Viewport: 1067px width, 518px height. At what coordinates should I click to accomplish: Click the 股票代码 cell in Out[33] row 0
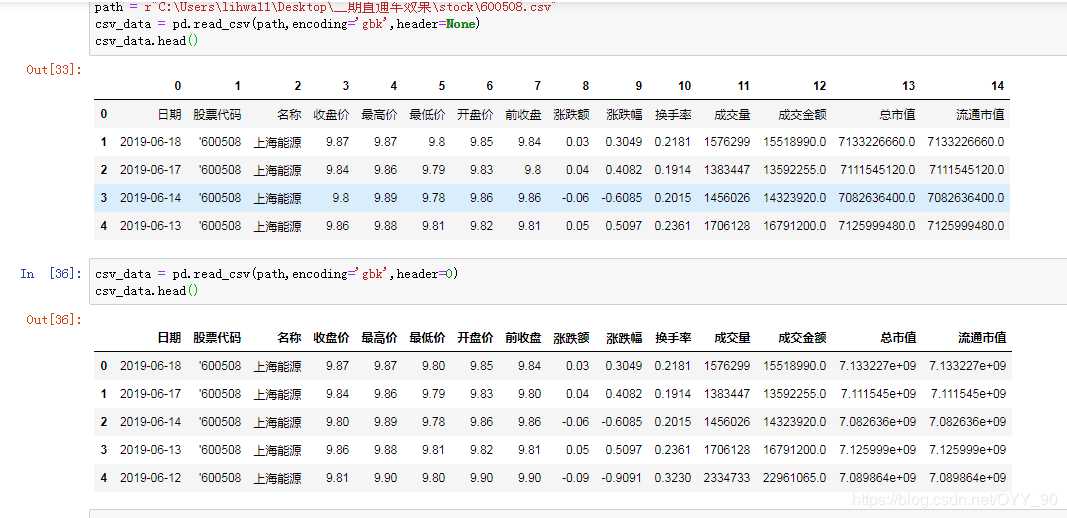[217, 114]
